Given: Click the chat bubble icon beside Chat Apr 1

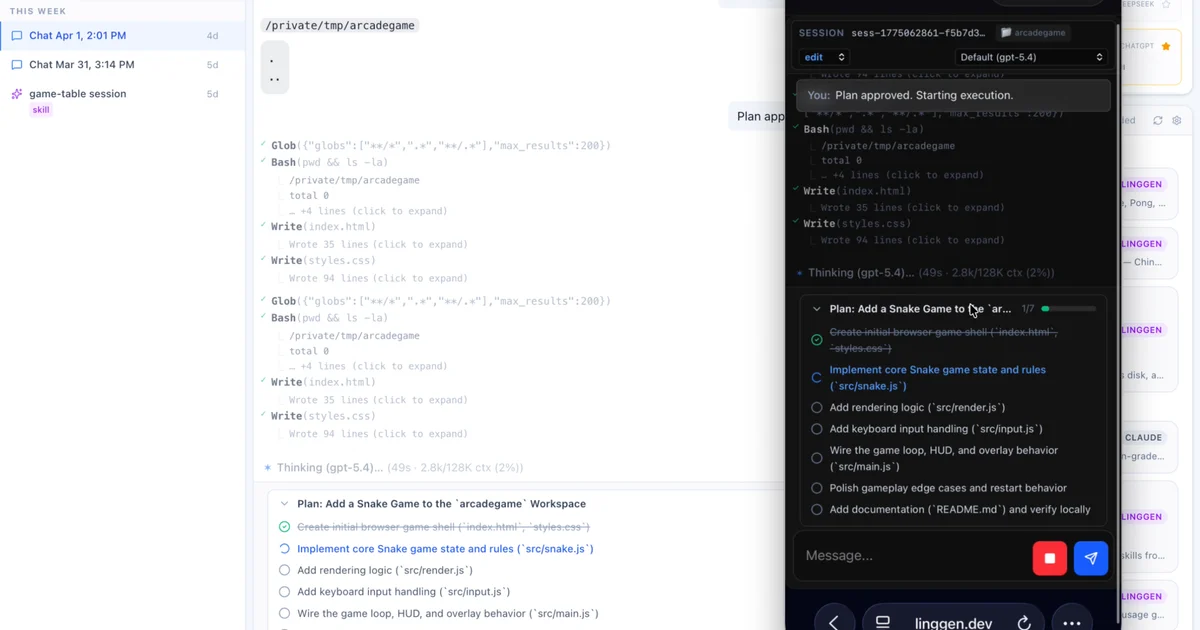Looking at the screenshot, I should click(16, 36).
